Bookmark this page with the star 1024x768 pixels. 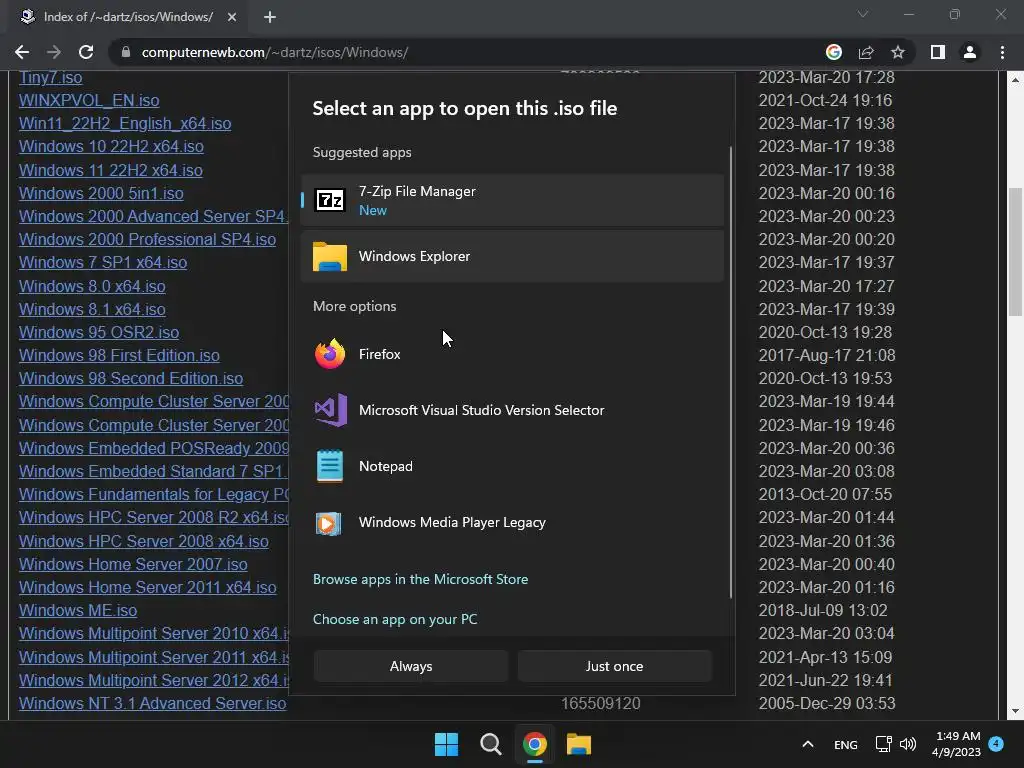[x=898, y=52]
